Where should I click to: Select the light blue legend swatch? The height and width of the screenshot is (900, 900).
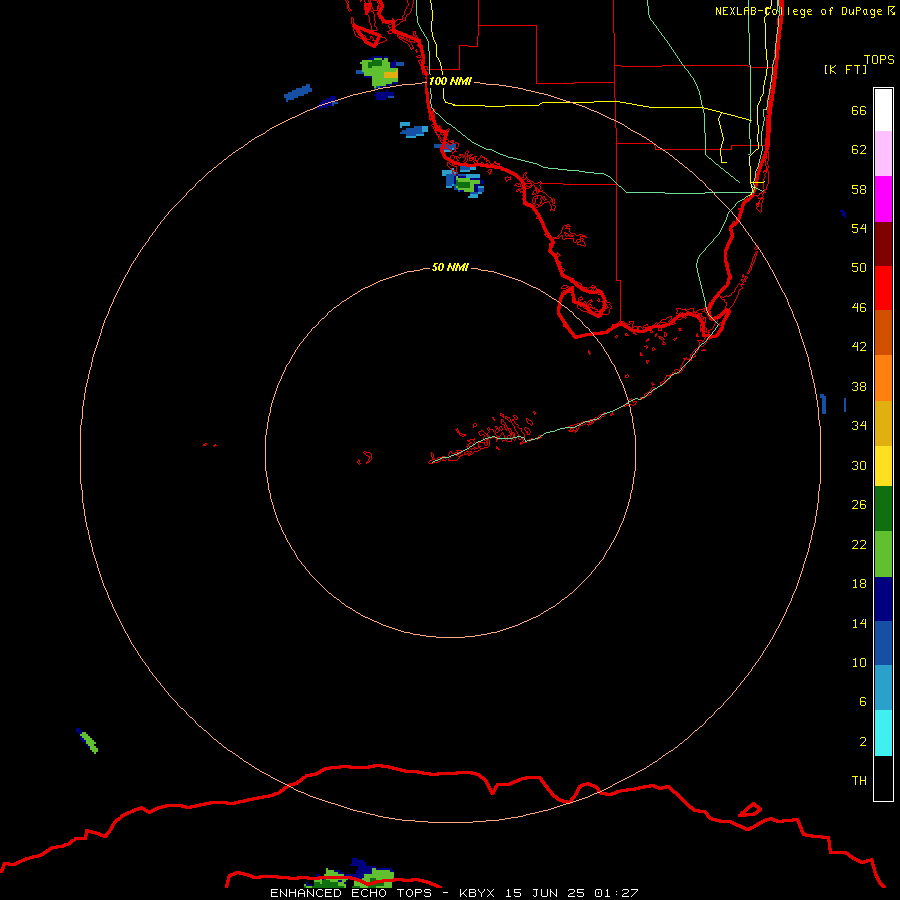(883, 688)
